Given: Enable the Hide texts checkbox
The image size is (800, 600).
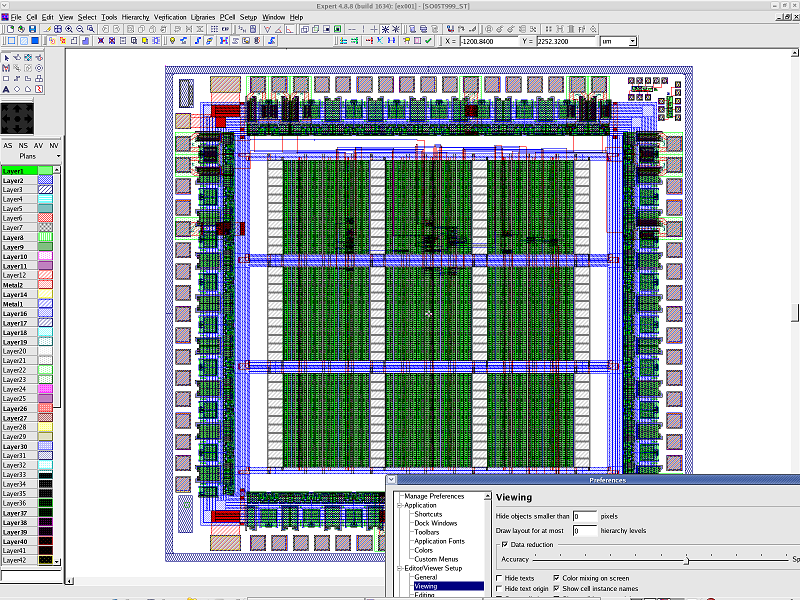Looking at the screenshot, I should tap(500, 578).
